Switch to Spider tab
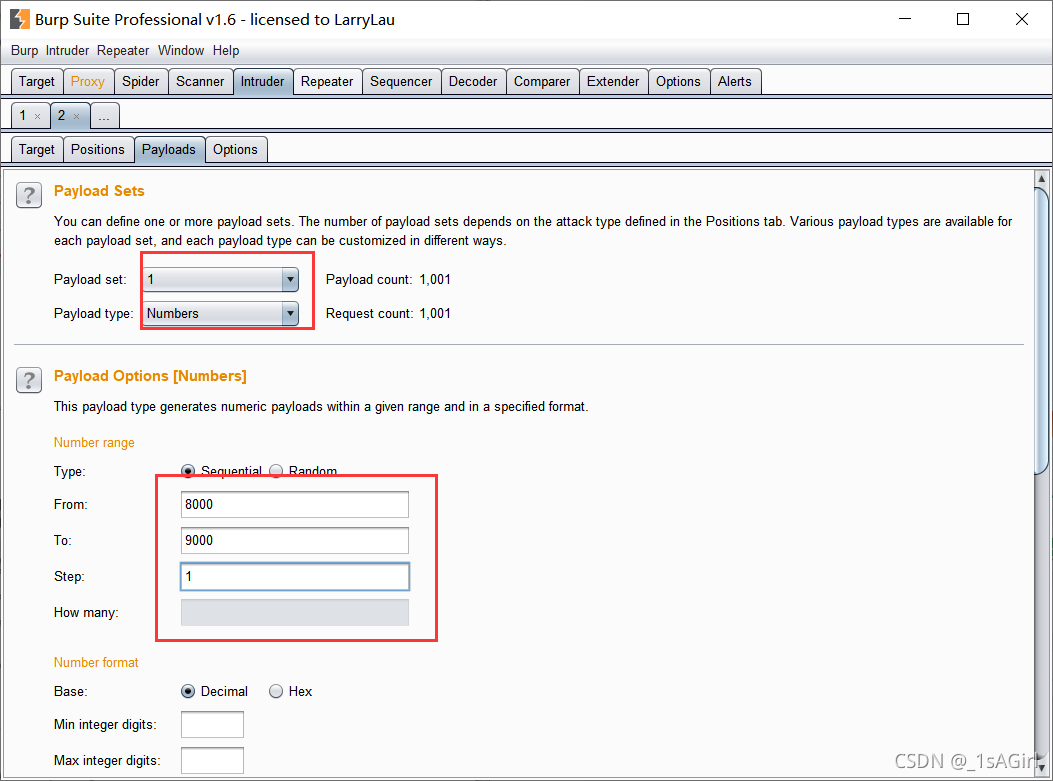Screen dimensions: 1053x781 [x=140, y=81]
